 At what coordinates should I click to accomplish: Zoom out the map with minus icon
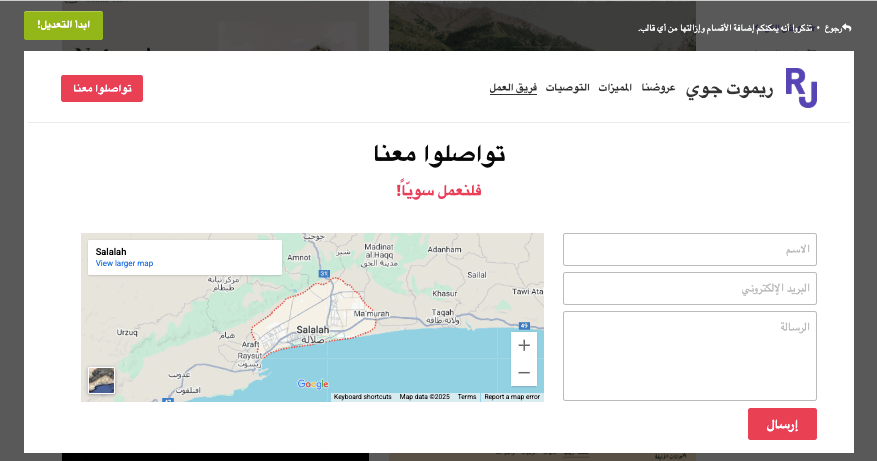click(524, 373)
